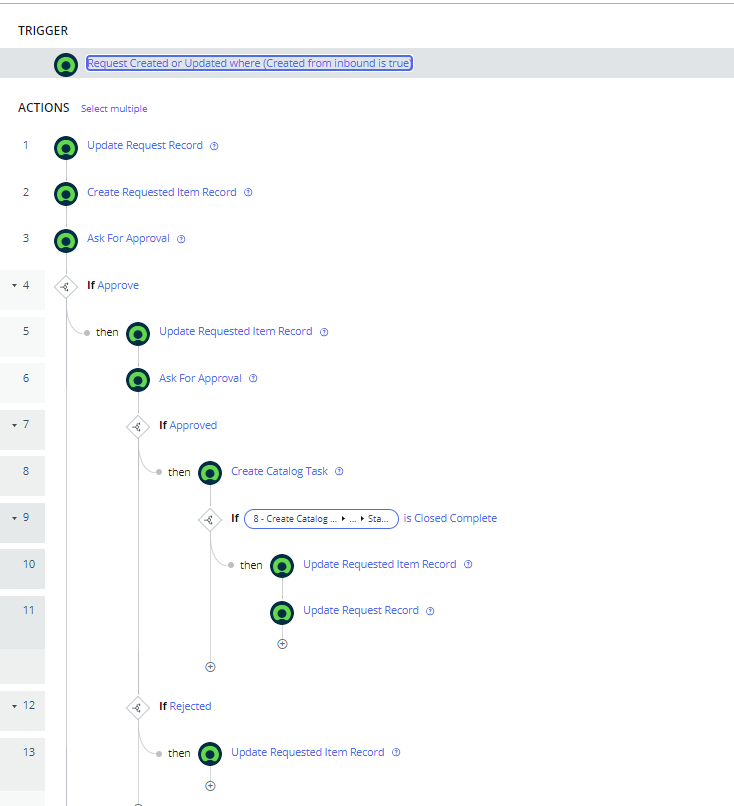Click step 3 Ask For Approval green icon
The width and height of the screenshot is (734, 806).
[x=66, y=241]
